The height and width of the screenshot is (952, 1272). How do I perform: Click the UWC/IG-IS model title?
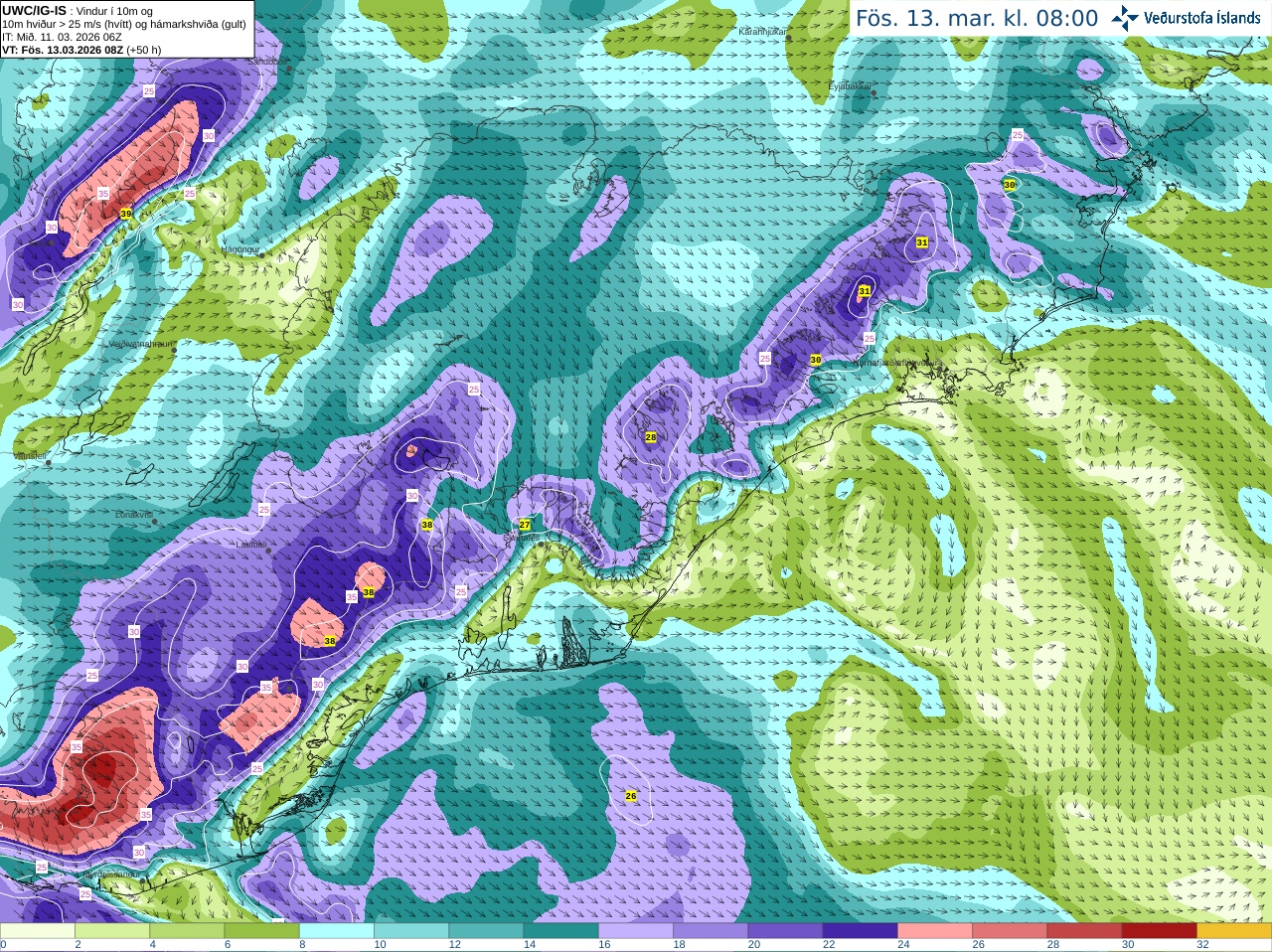pyautogui.click(x=35, y=10)
